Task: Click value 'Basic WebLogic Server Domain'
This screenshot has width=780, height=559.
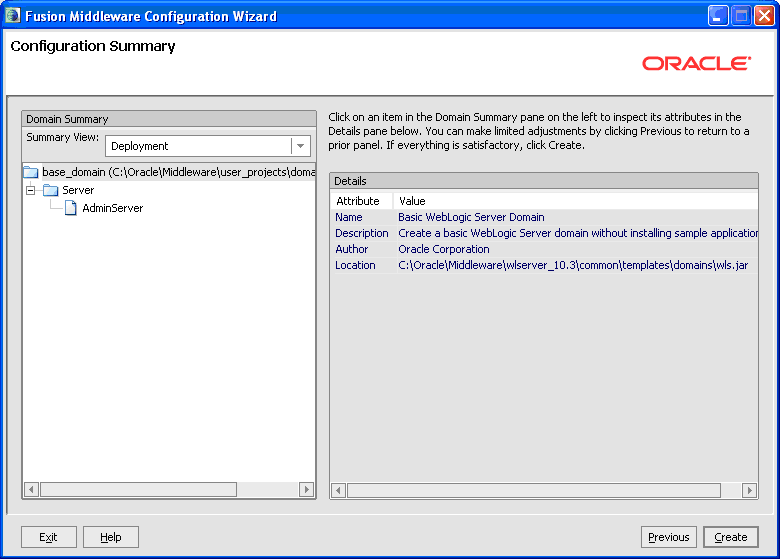Action: [471, 217]
